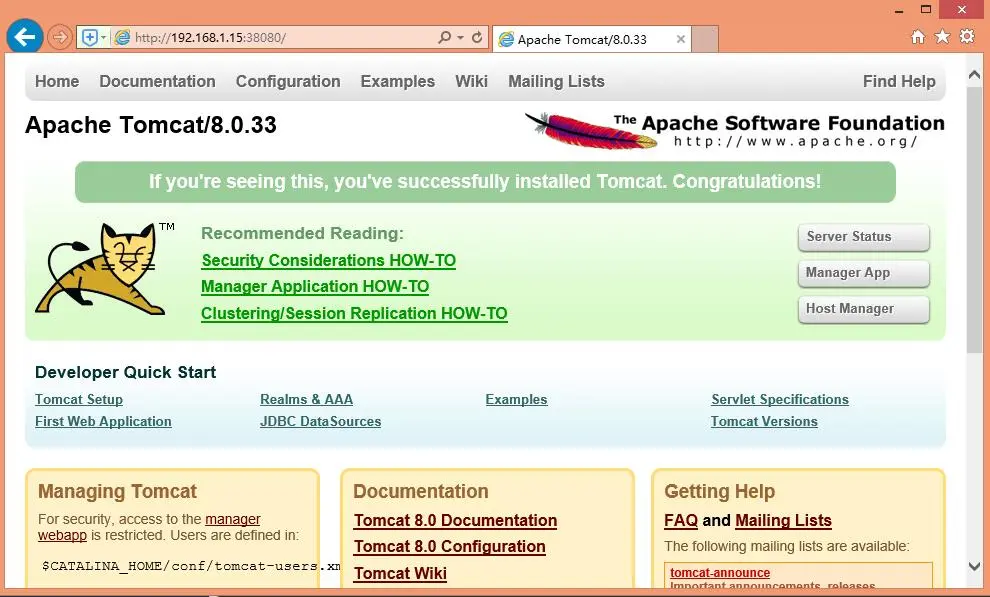Screen dimensions: 990x597
Task: Click the Host Manager button
Action: coord(864,309)
